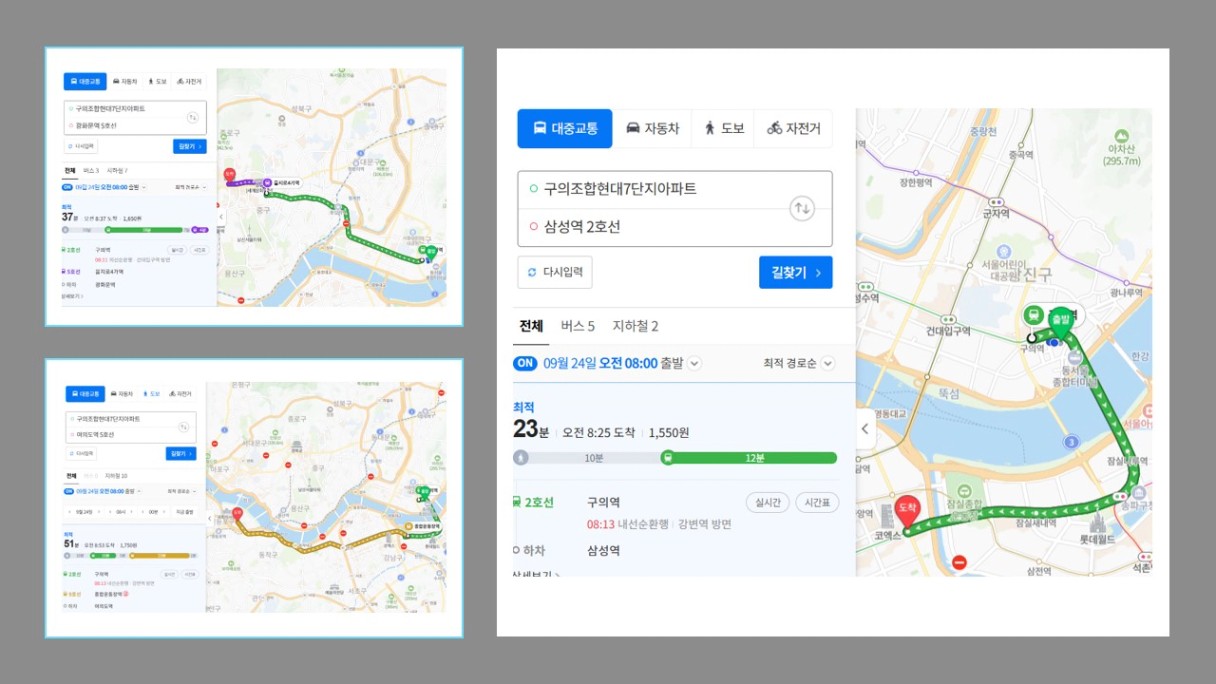Image resolution: width=1216 pixels, height=684 pixels.
Task: Click 도착 marker on 광화문역 route map
Action: click(230, 175)
